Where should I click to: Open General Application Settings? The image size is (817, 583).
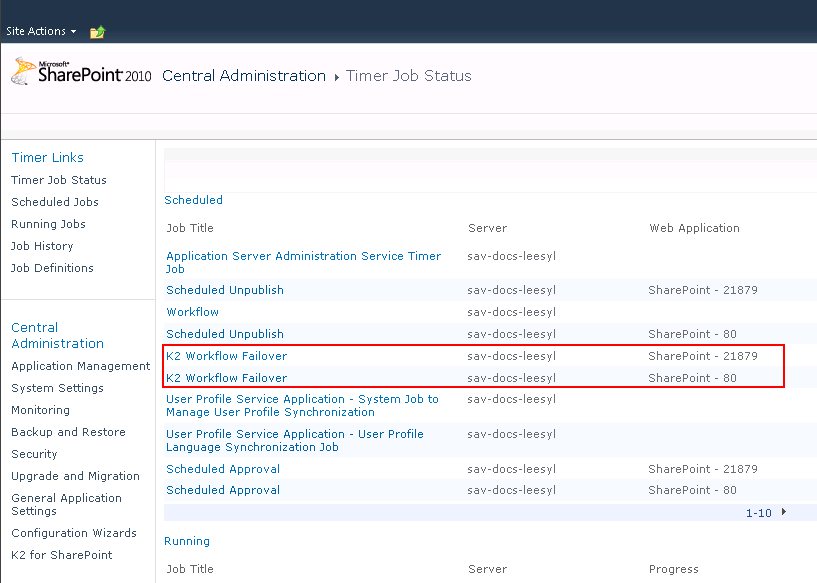pyautogui.click(x=66, y=504)
